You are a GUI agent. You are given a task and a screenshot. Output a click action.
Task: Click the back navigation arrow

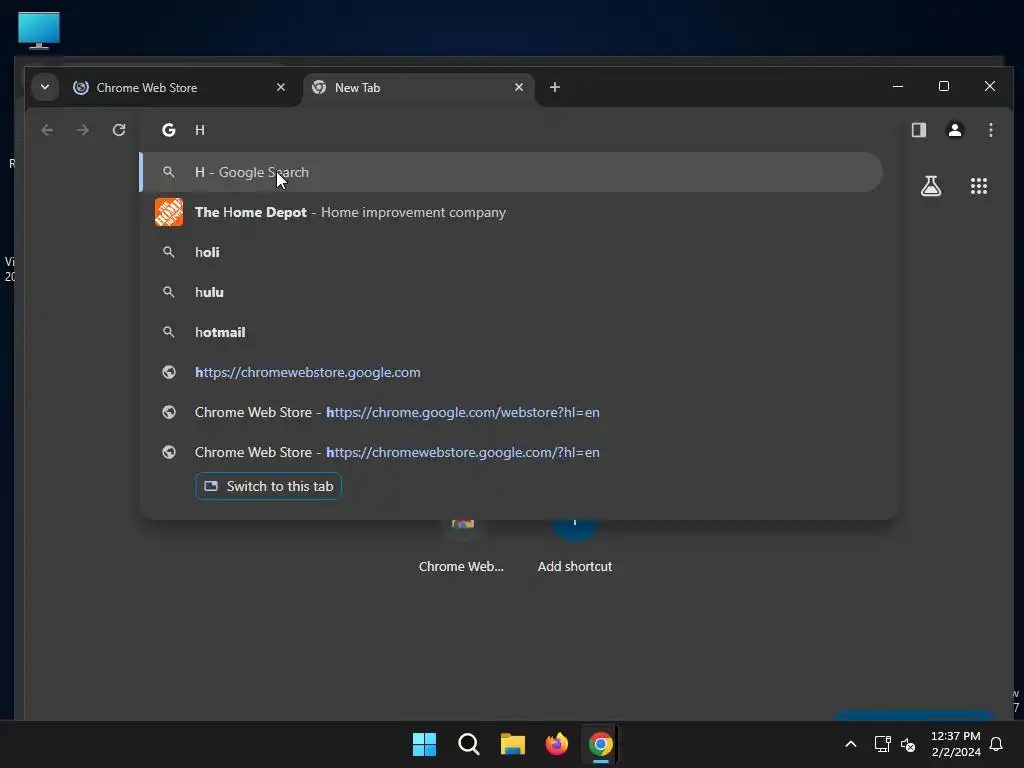(x=47, y=130)
